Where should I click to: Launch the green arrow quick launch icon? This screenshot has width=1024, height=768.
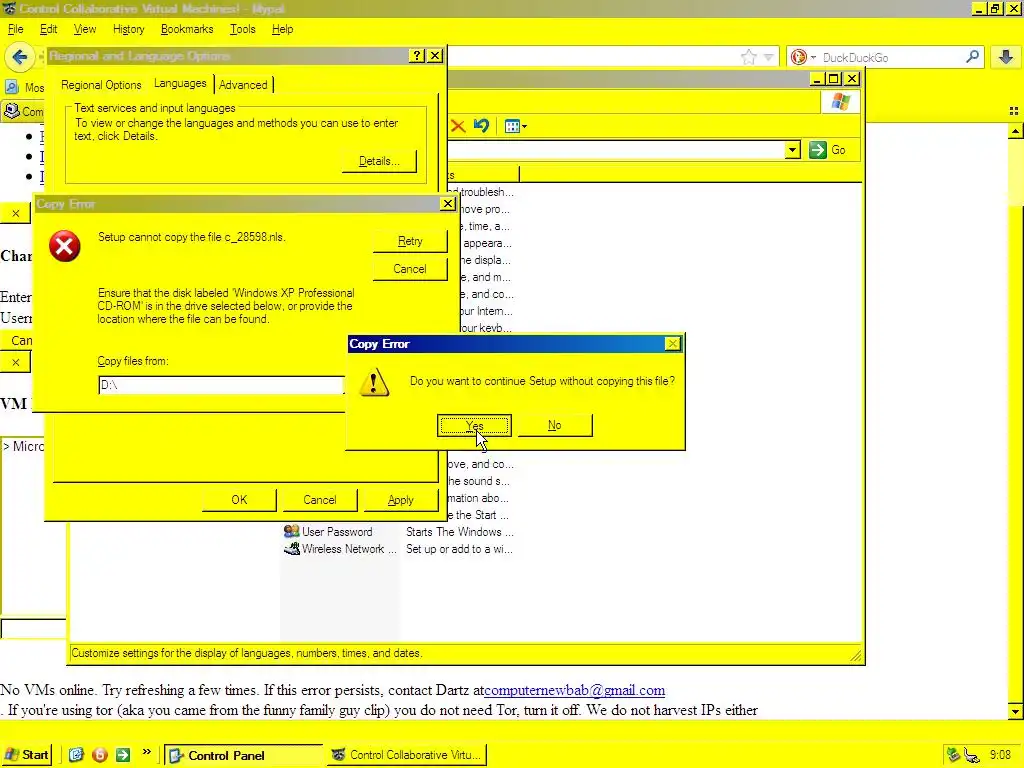[x=123, y=755]
